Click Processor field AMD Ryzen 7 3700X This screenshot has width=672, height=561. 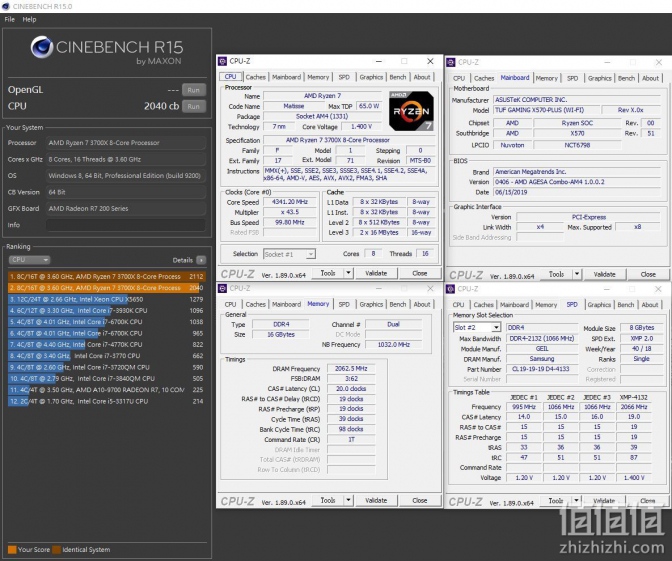click(126, 143)
